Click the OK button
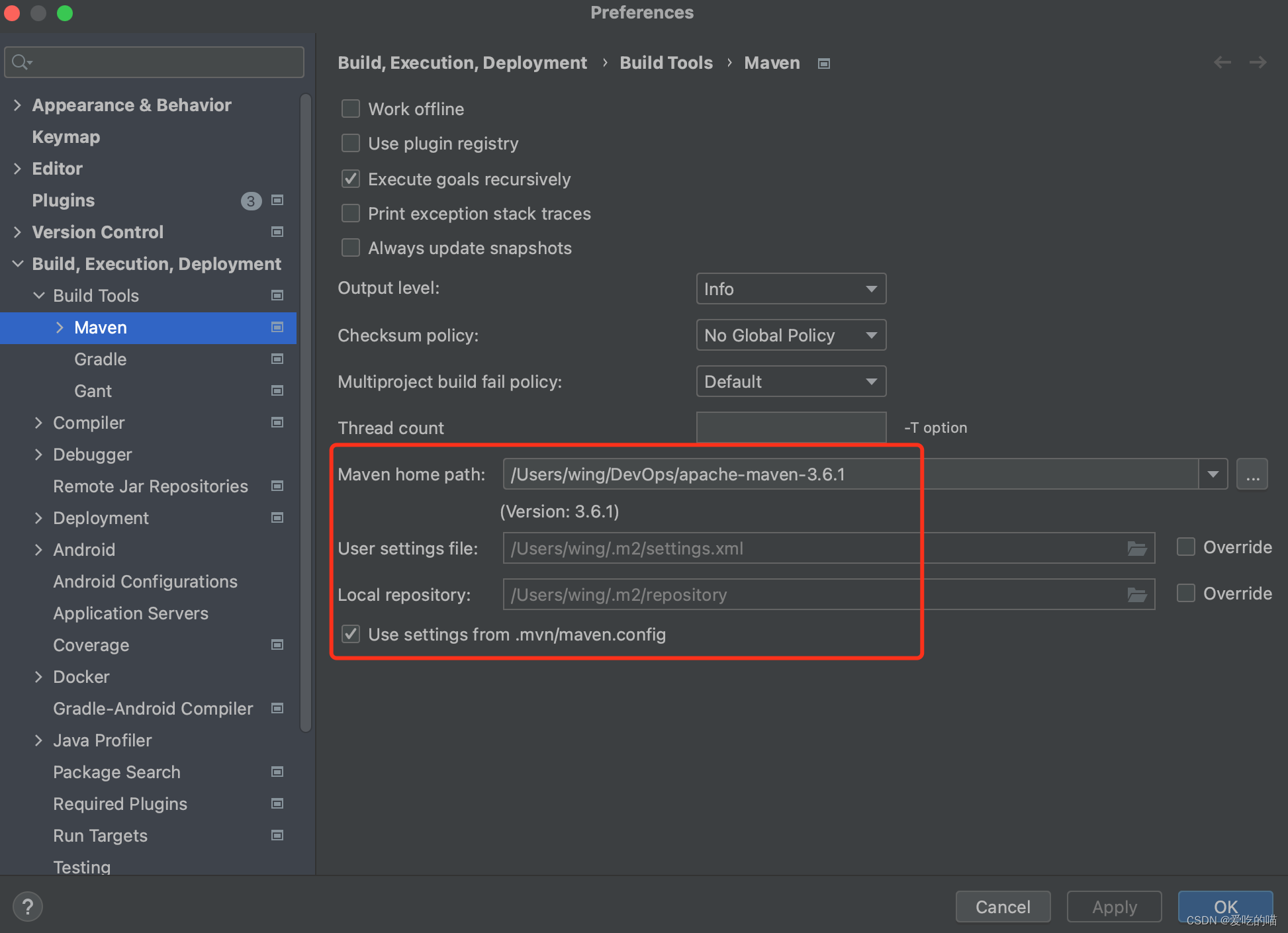1288x933 pixels. [x=1224, y=905]
